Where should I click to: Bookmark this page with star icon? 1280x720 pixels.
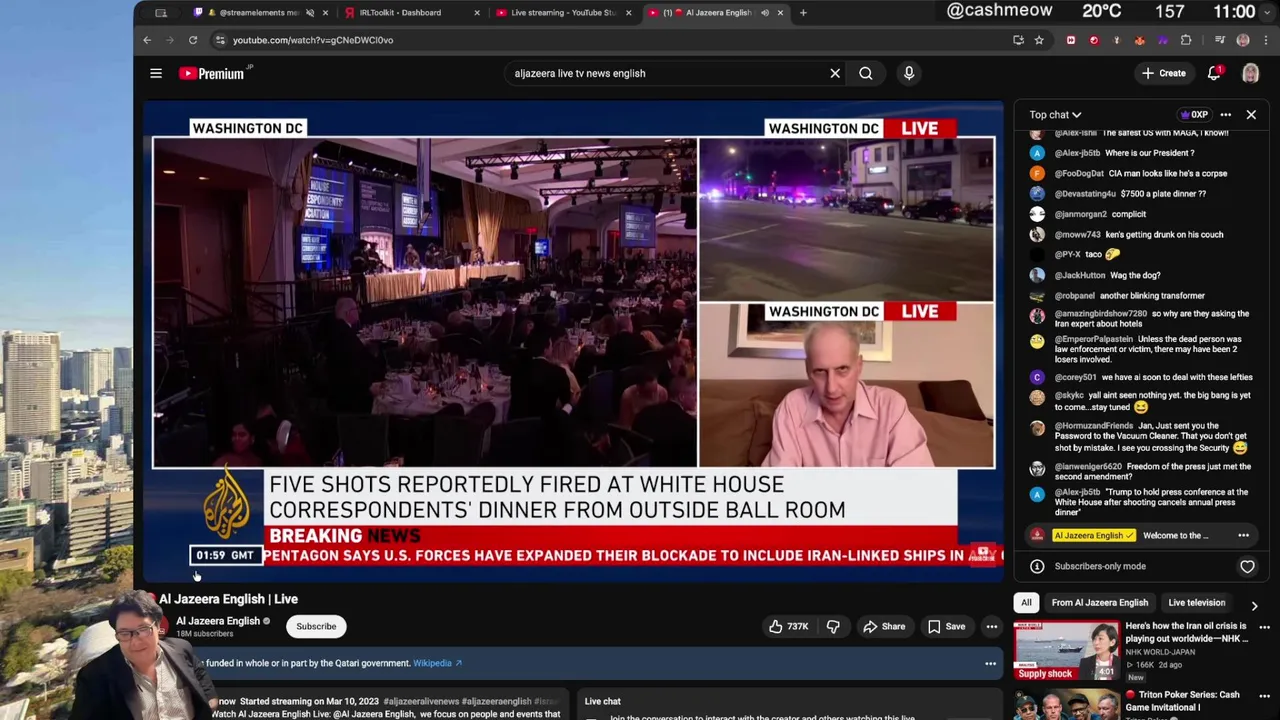(x=1039, y=40)
